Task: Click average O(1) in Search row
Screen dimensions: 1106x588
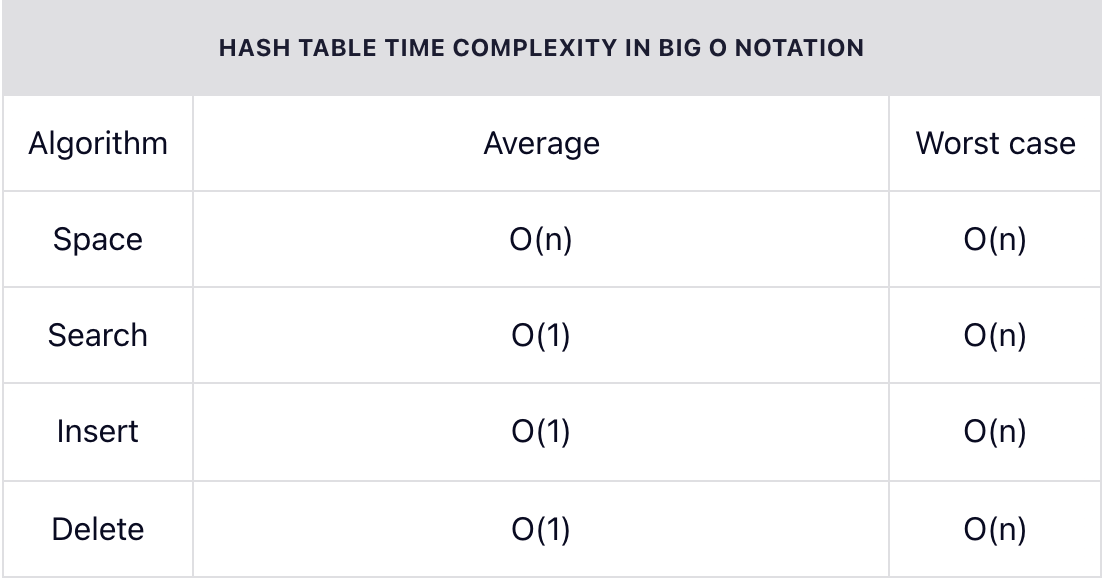Action: pyautogui.click(x=541, y=336)
